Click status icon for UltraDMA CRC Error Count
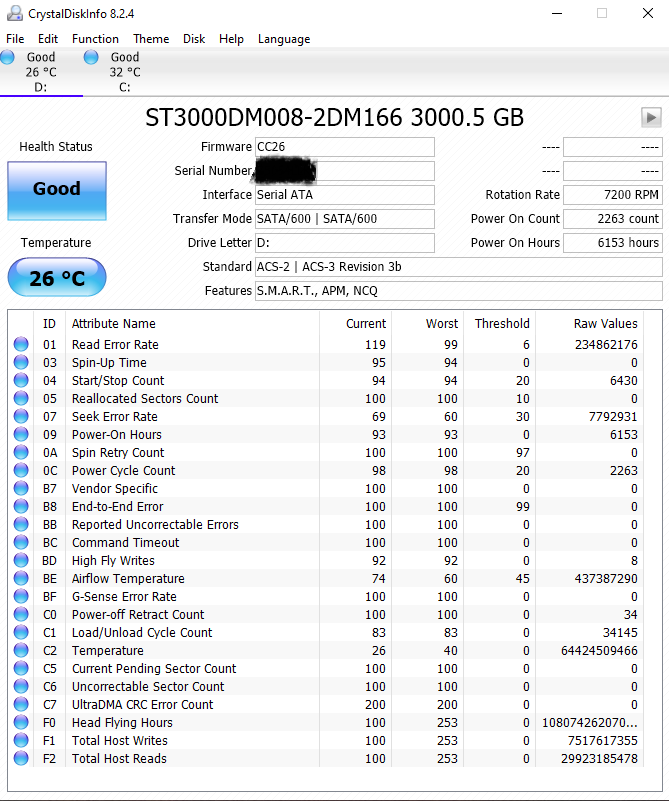 (21, 704)
